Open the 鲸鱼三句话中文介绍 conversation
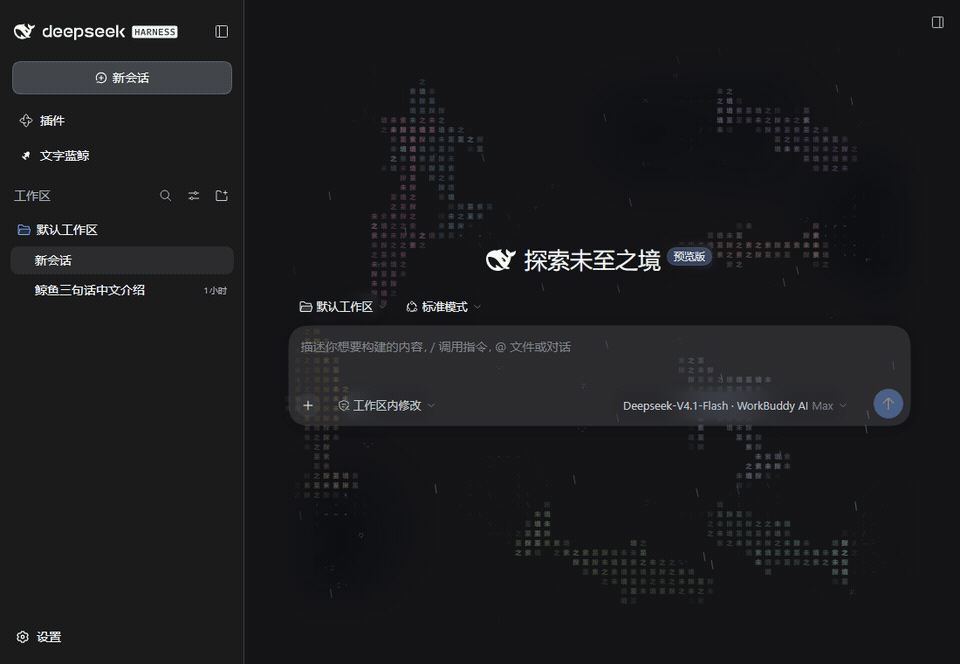 (x=122, y=290)
